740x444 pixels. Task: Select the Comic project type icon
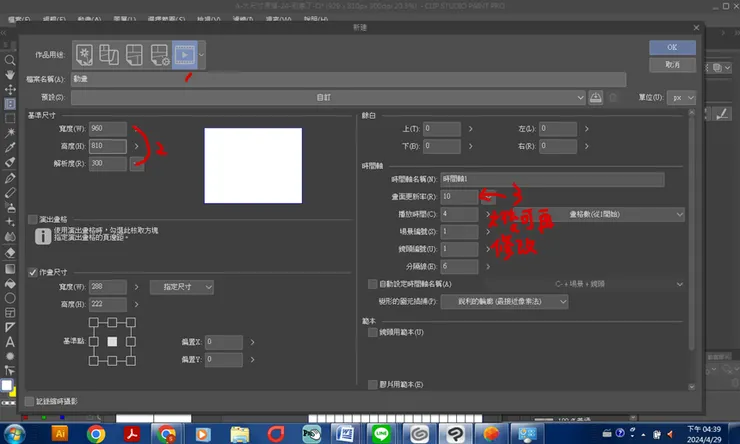tap(109, 55)
